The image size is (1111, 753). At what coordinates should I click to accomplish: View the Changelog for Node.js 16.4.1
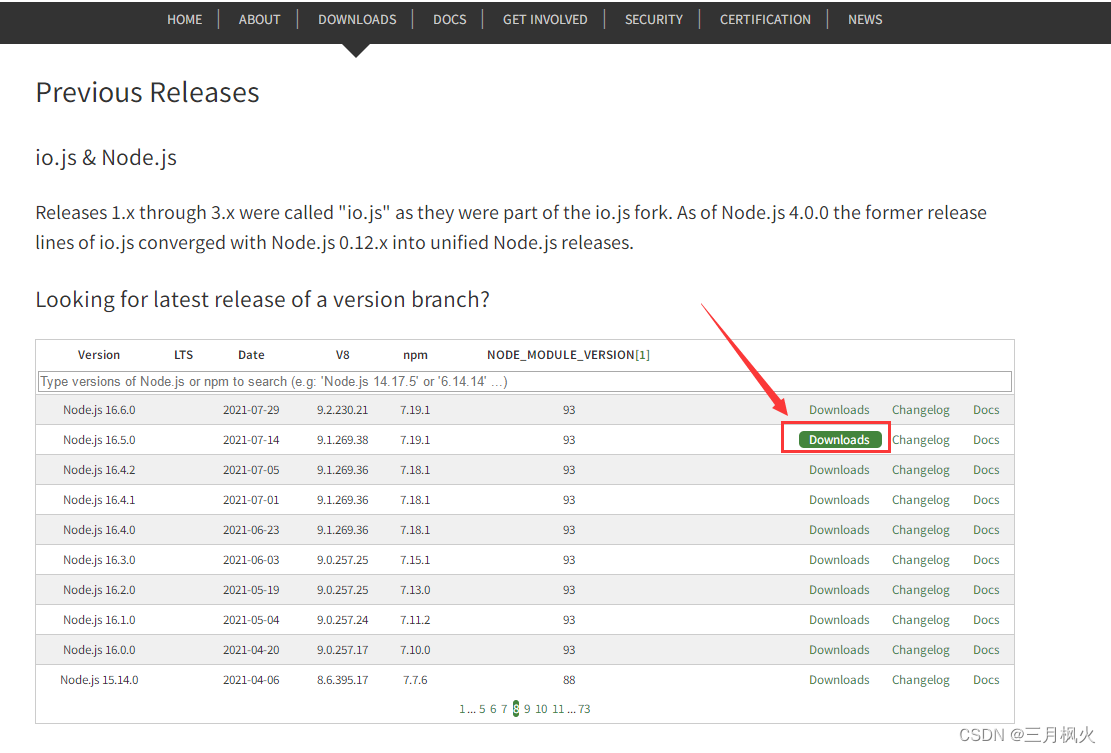tap(920, 500)
